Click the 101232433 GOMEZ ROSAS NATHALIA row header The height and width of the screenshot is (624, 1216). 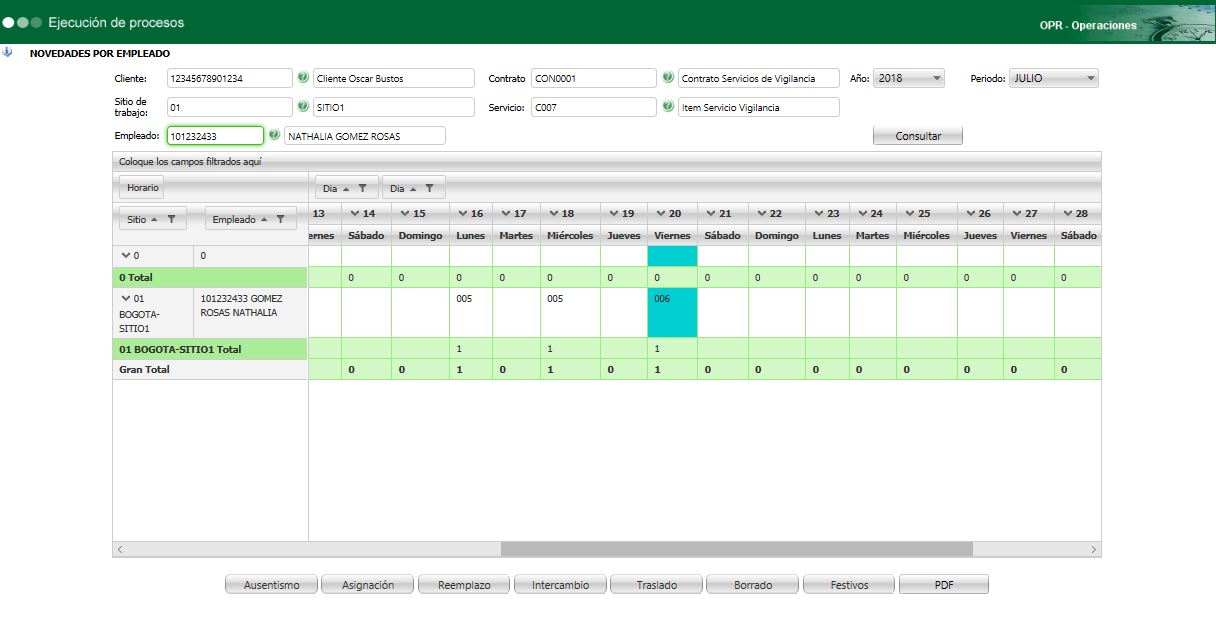pos(250,313)
